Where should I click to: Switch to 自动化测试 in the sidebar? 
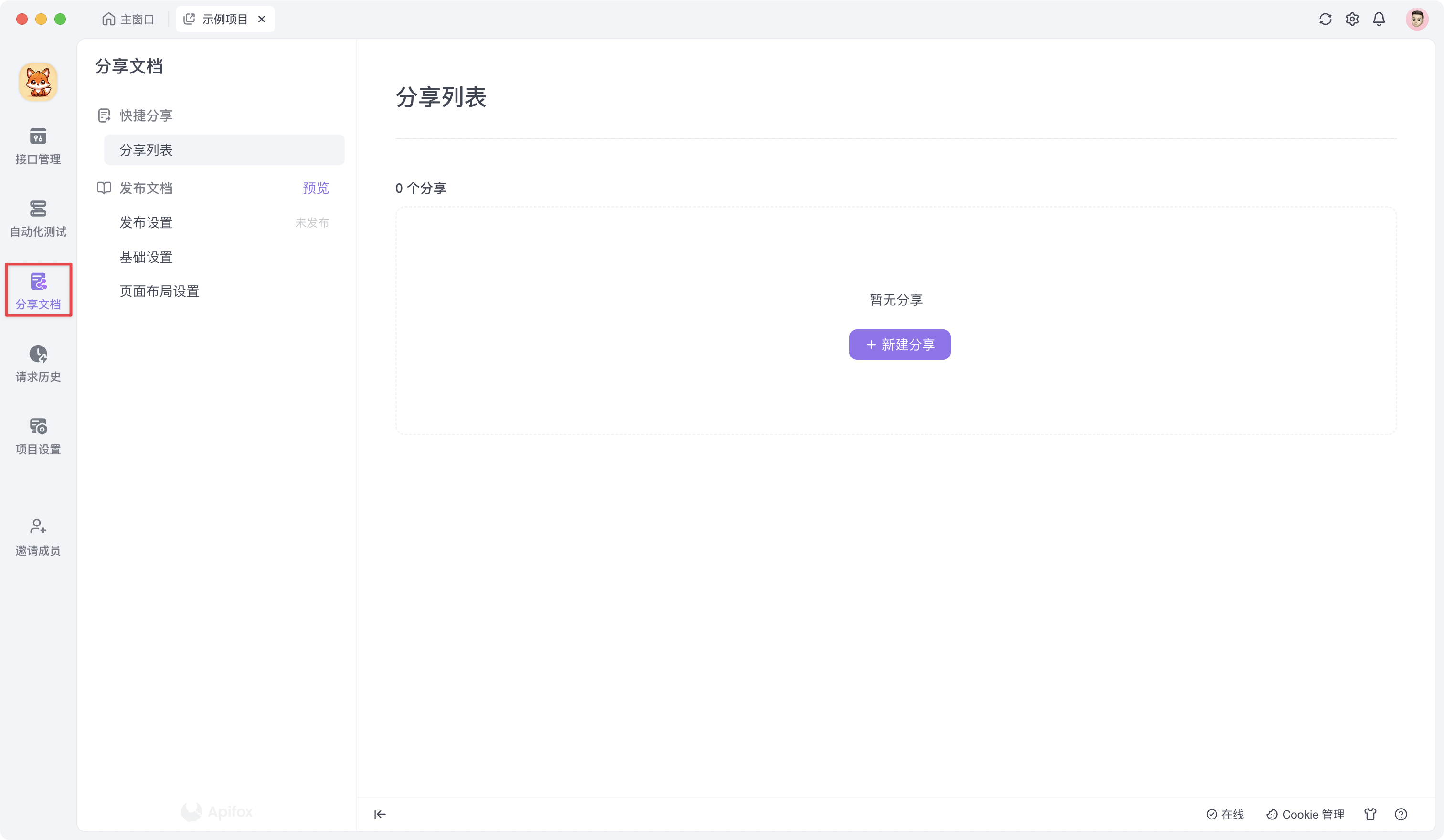coord(38,219)
